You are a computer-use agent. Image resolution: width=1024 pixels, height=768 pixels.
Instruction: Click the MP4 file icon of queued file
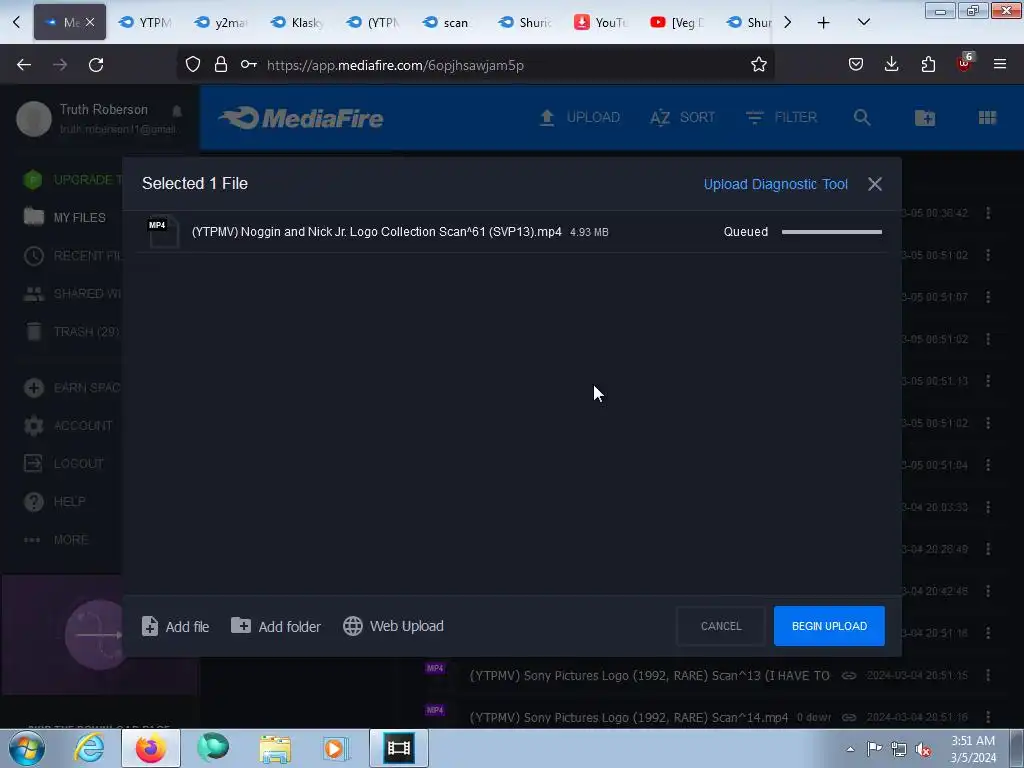(163, 232)
